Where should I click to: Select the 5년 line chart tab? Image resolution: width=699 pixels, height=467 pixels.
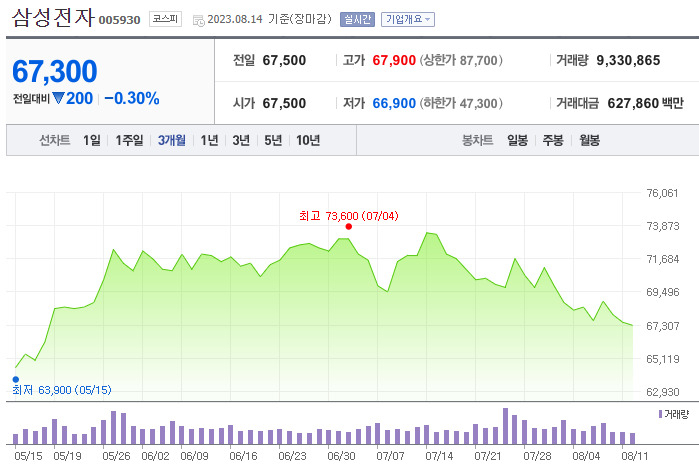(273, 140)
